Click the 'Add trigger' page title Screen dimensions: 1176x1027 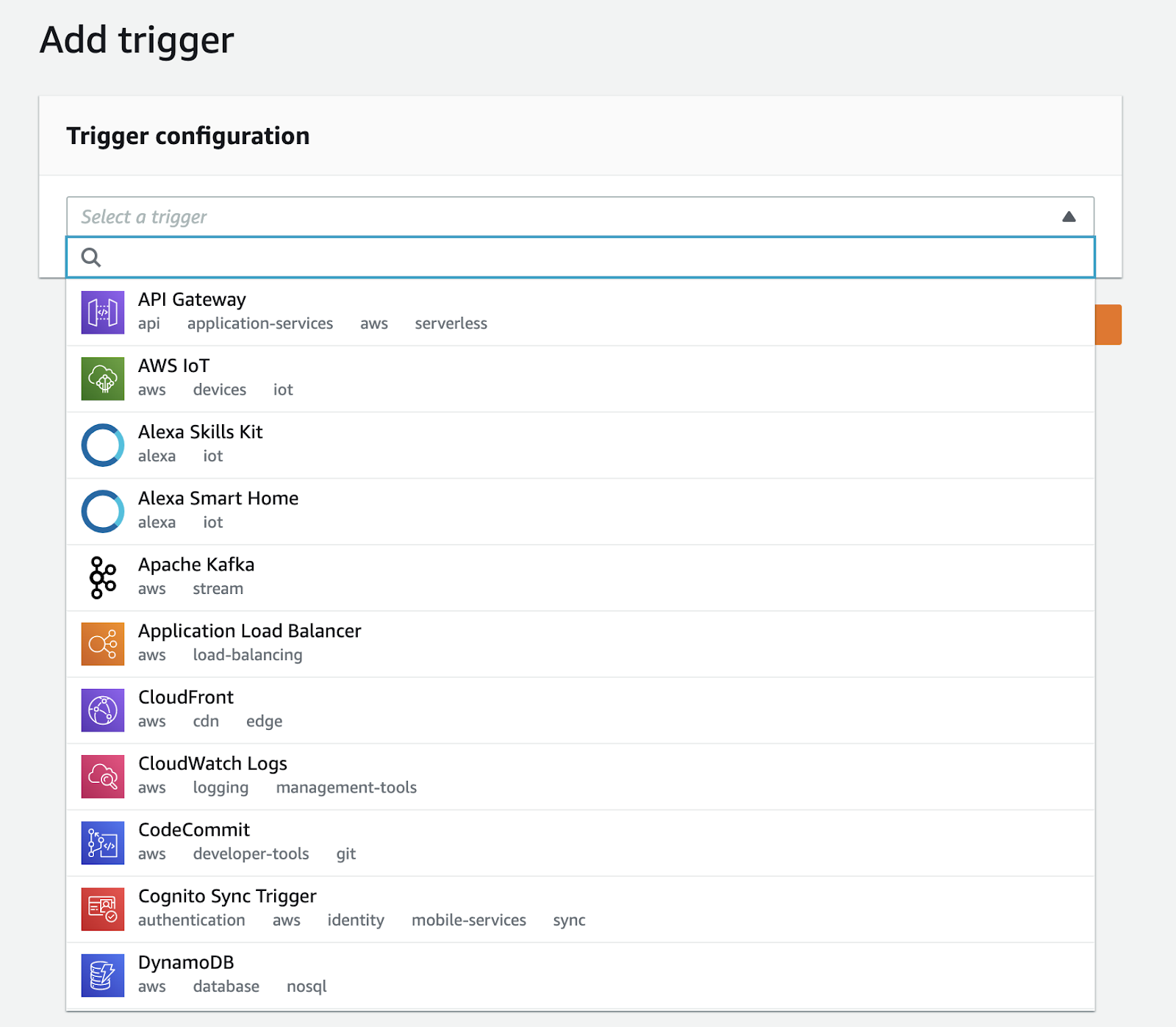click(x=137, y=40)
